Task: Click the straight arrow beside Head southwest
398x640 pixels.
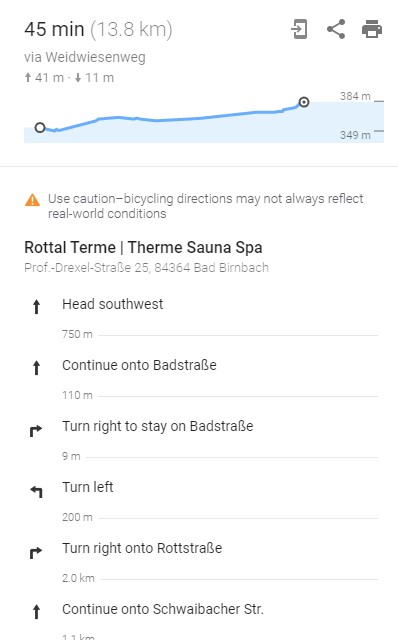Action: point(36,307)
